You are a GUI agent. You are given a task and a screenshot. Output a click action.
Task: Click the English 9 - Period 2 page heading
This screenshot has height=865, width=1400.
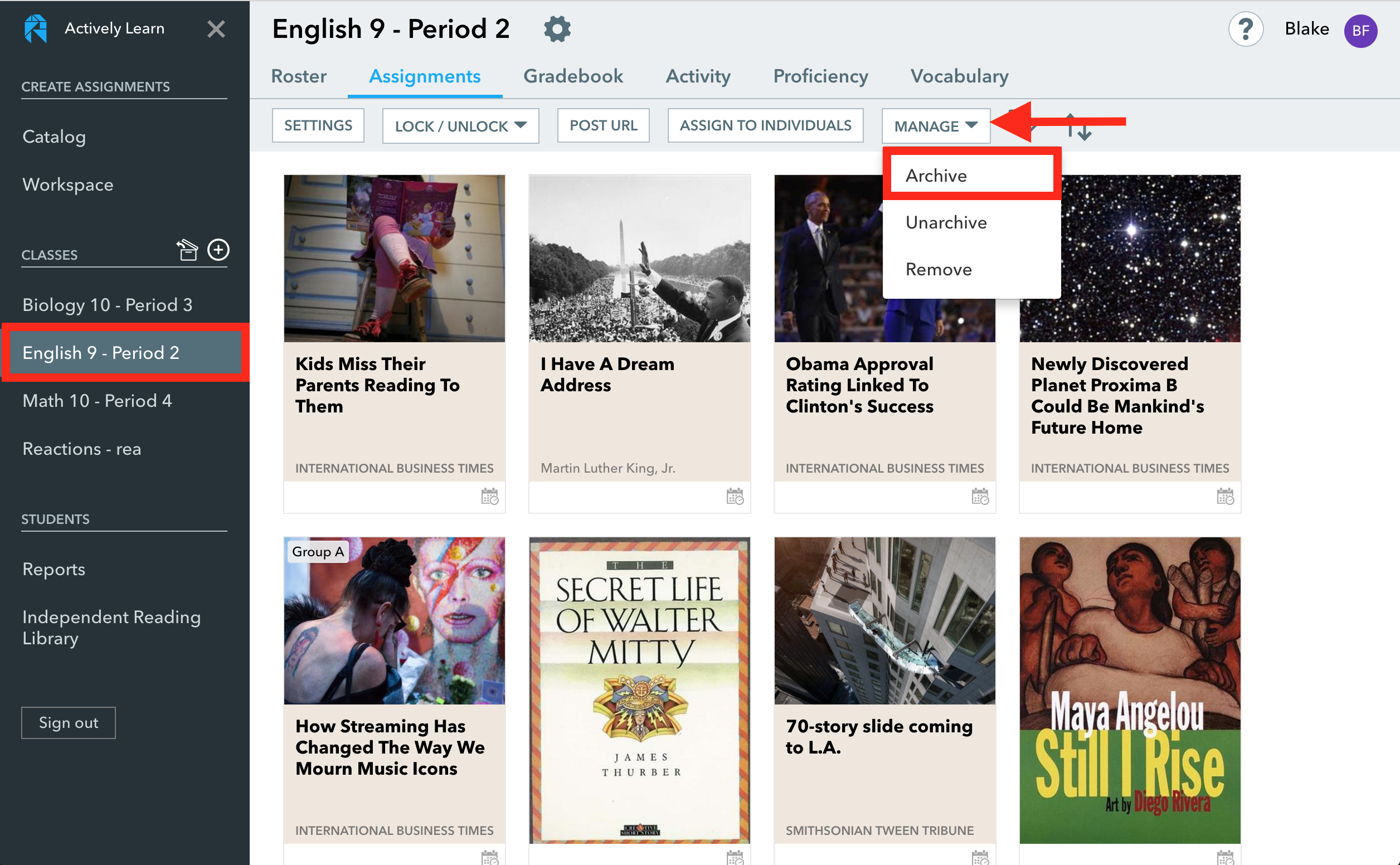coord(391,28)
